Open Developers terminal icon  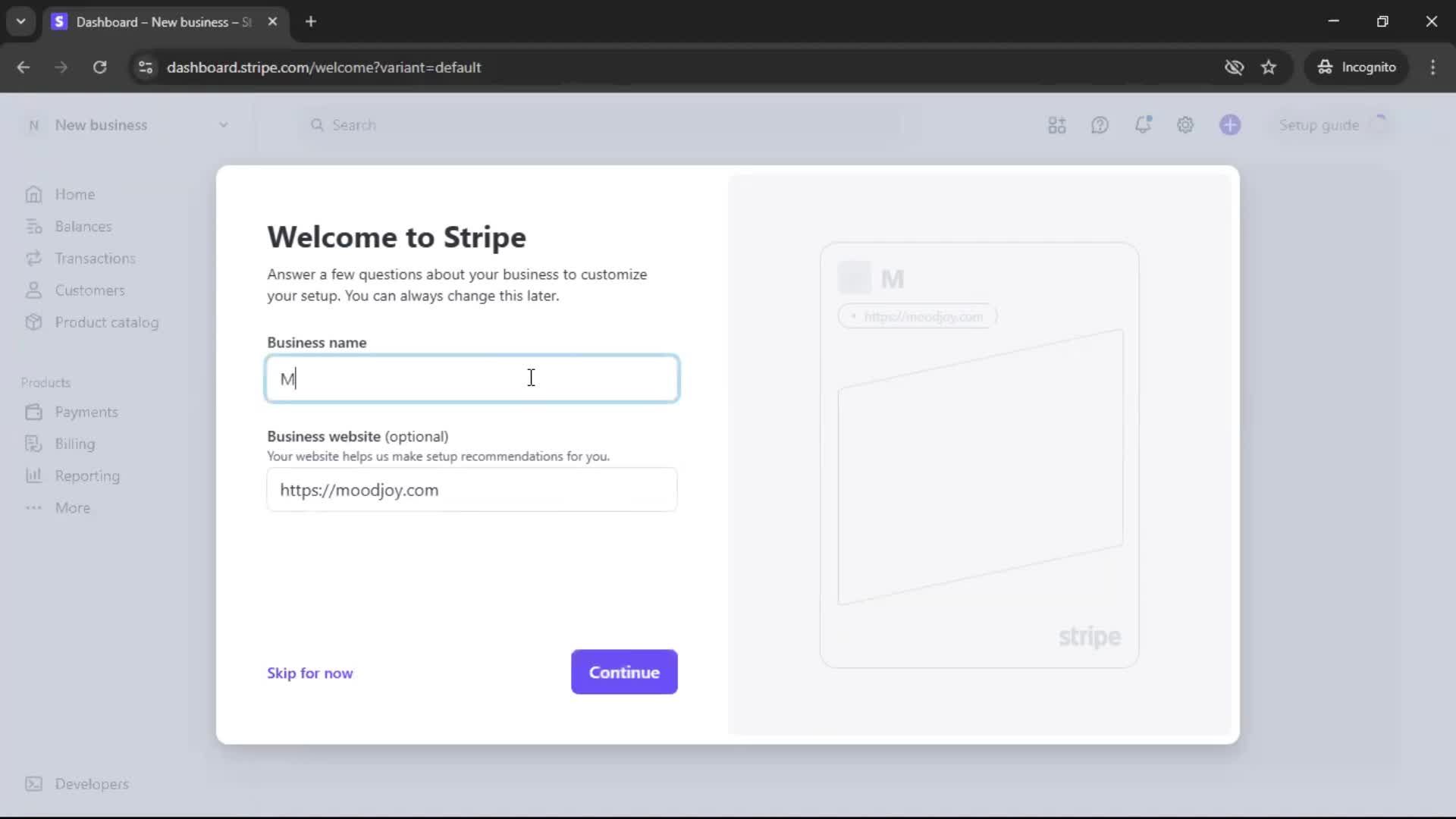33,784
